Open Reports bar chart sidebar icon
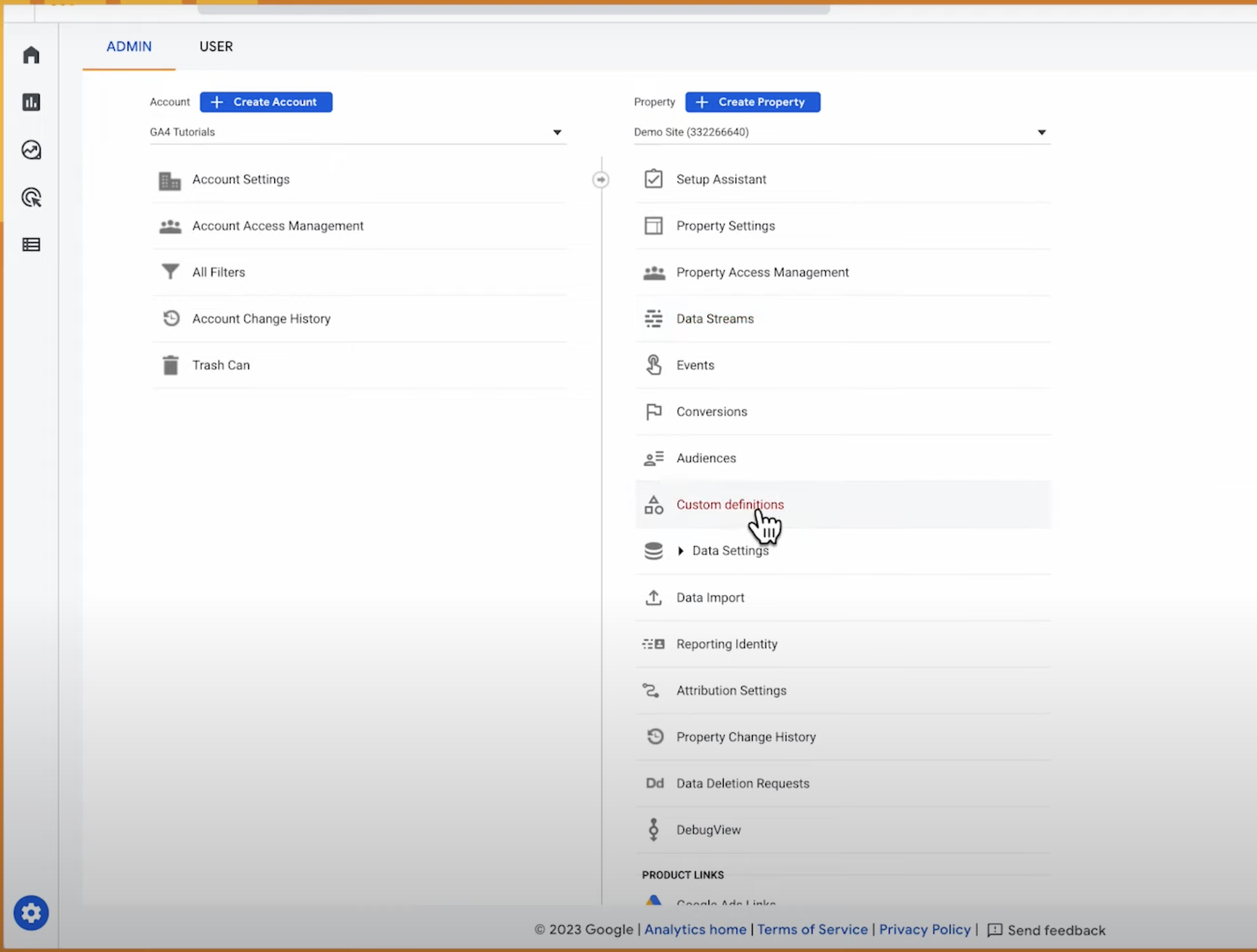Viewport: 1257px width, 952px height. (x=31, y=102)
